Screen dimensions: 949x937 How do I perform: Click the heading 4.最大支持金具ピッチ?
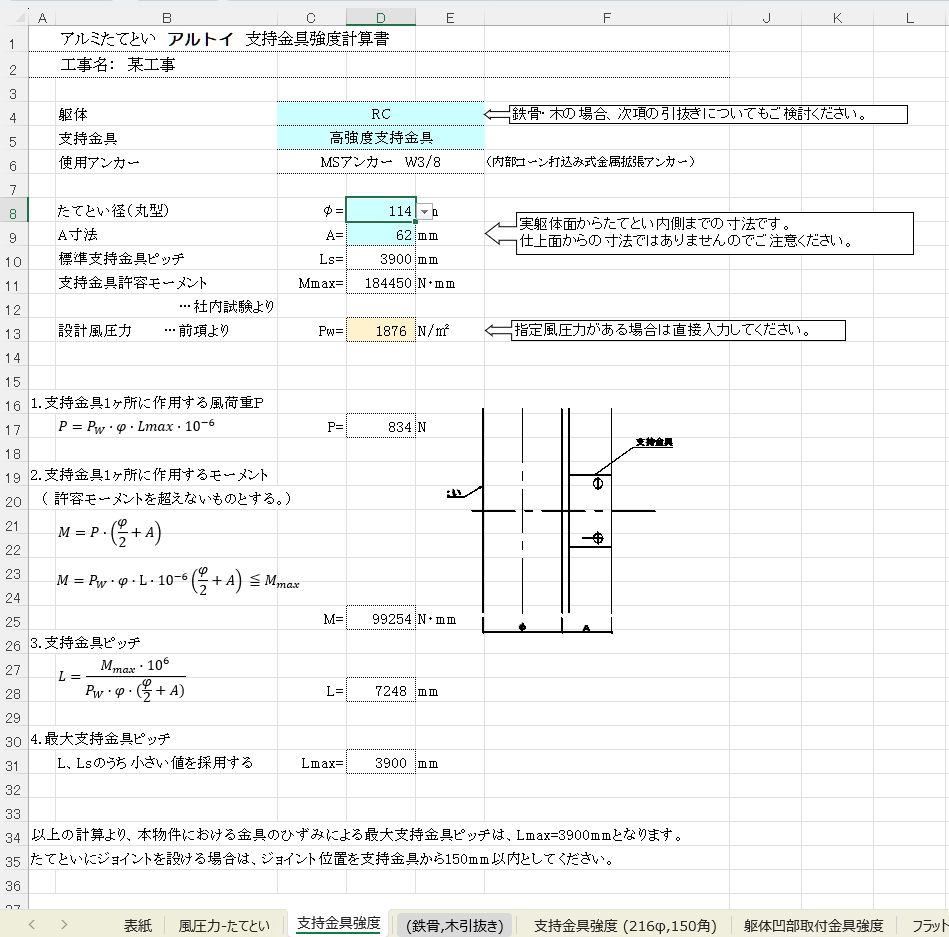click(x=100, y=738)
